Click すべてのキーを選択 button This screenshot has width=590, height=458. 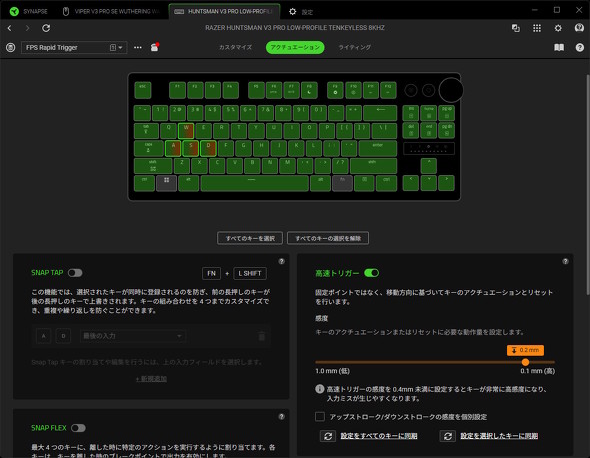point(250,238)
